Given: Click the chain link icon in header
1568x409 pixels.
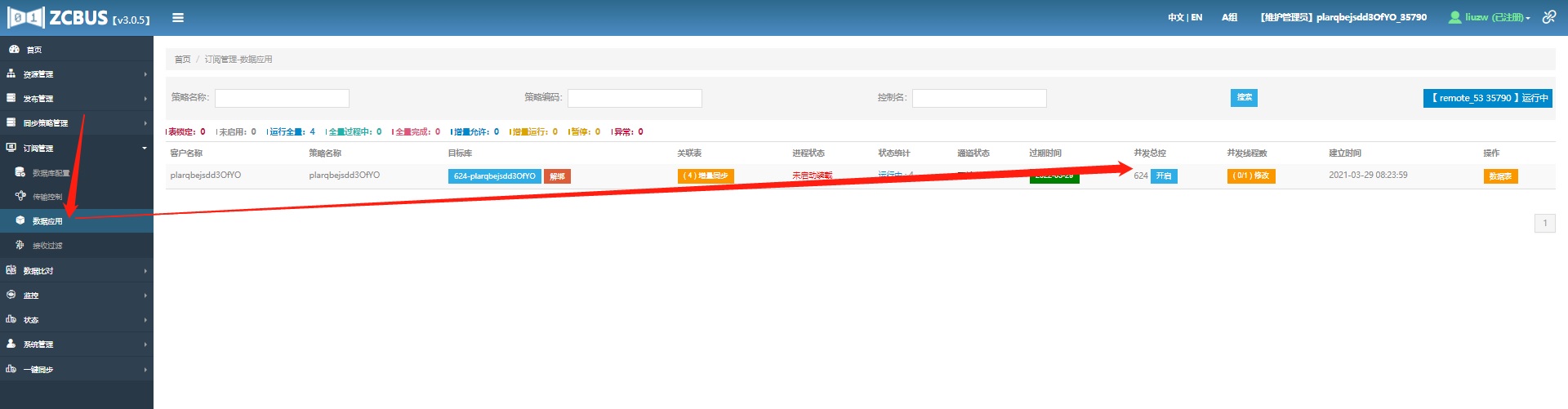Looking at the screenshot, I should click(1548, 17).
